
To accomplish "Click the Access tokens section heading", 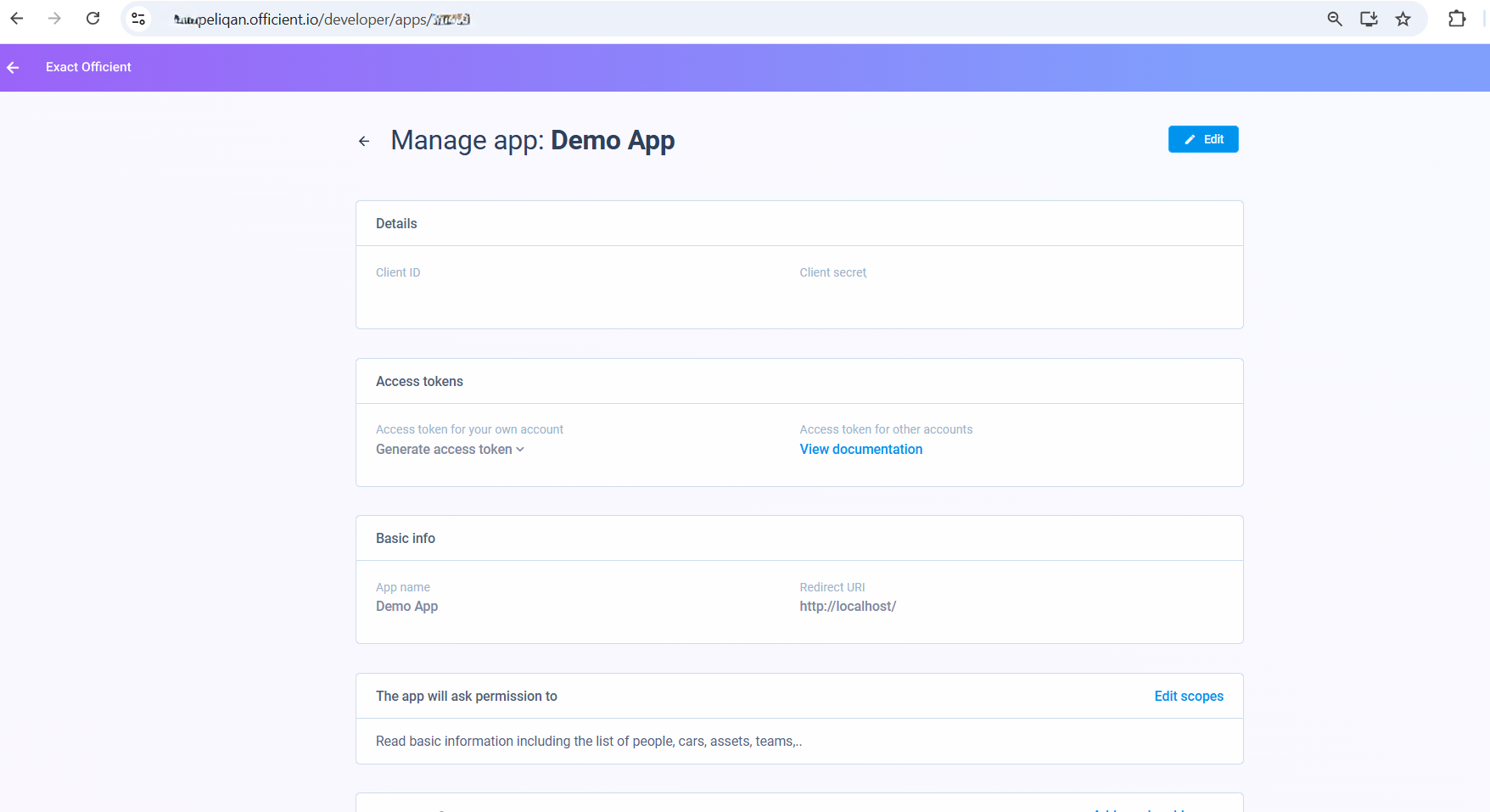I will [419, 382].
